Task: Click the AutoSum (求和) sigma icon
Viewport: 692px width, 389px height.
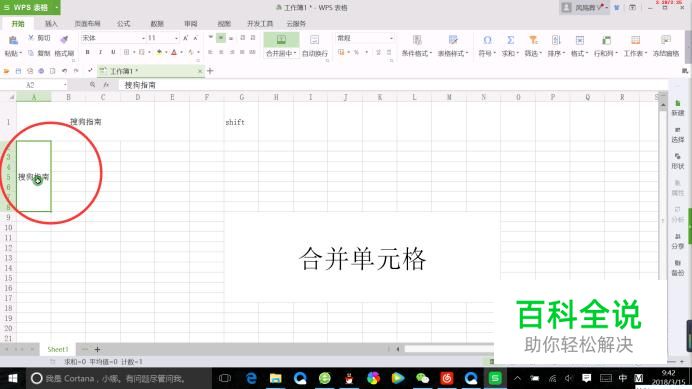Action: tap(510, 40)
